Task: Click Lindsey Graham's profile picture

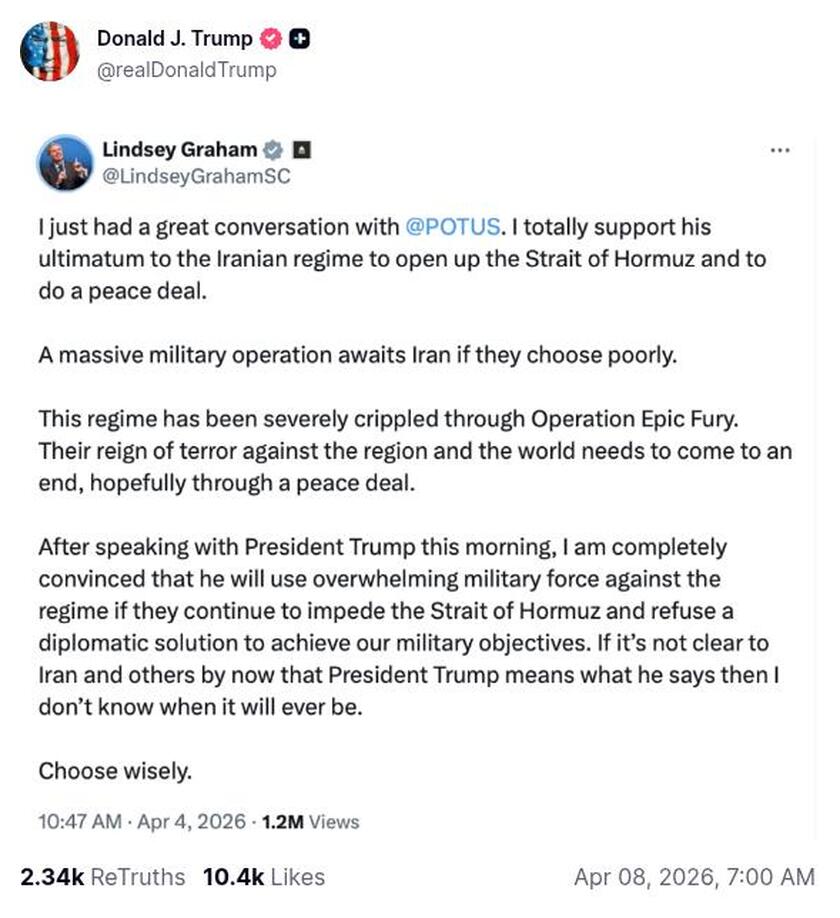Action: pos(64,162)
